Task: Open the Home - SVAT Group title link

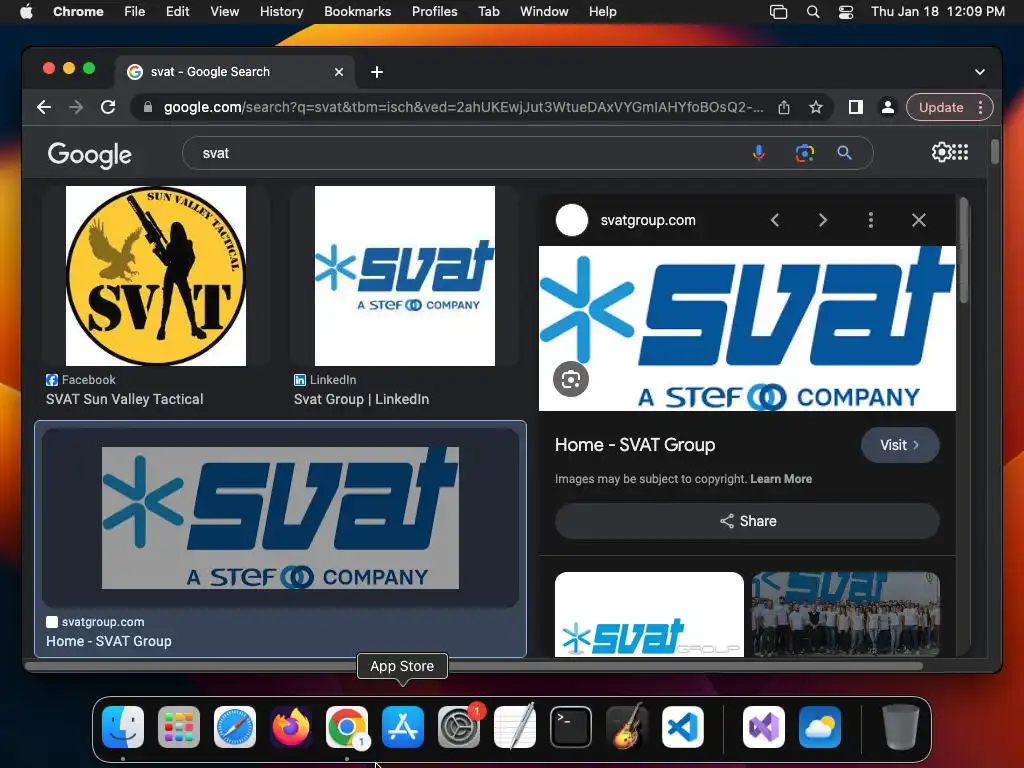Action: coord(635,445)
